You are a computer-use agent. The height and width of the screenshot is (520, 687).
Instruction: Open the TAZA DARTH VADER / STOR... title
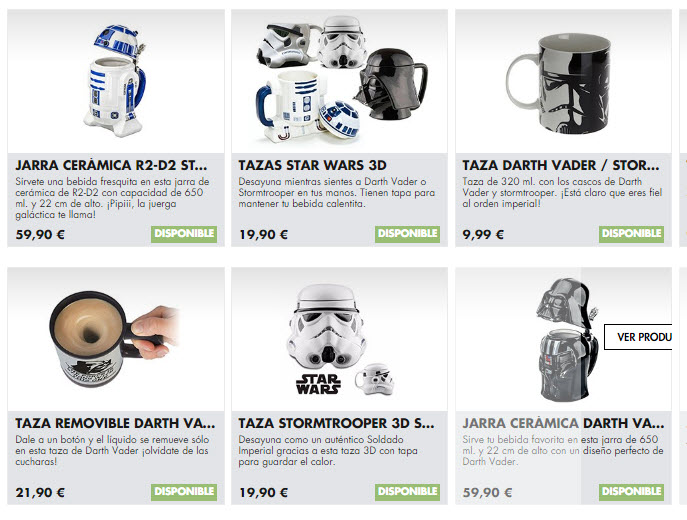tap(561, 165)
